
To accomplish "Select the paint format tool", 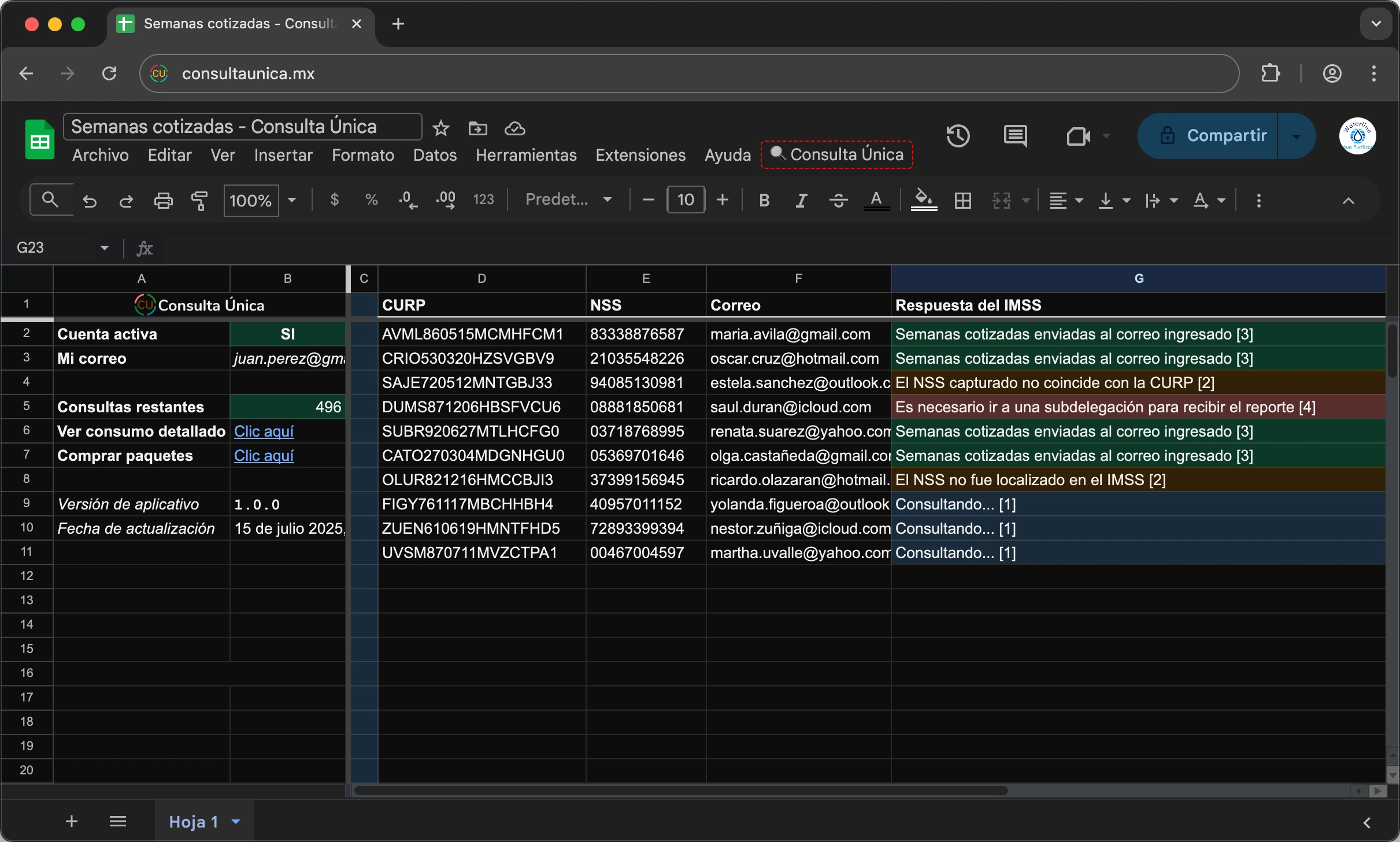I will 199,201.
